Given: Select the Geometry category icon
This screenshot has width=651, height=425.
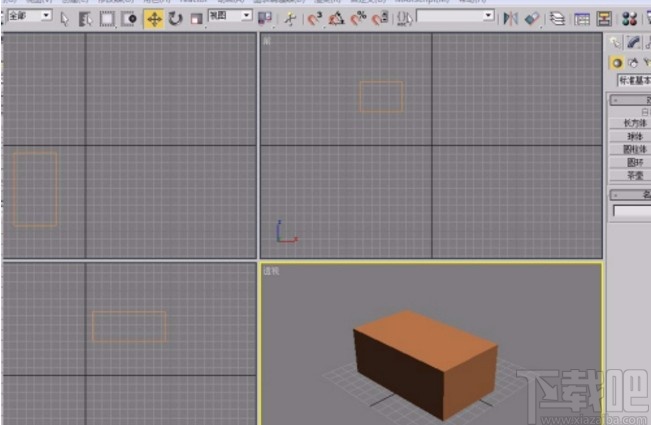Looking at the screenshot, I should coord(617,63).
